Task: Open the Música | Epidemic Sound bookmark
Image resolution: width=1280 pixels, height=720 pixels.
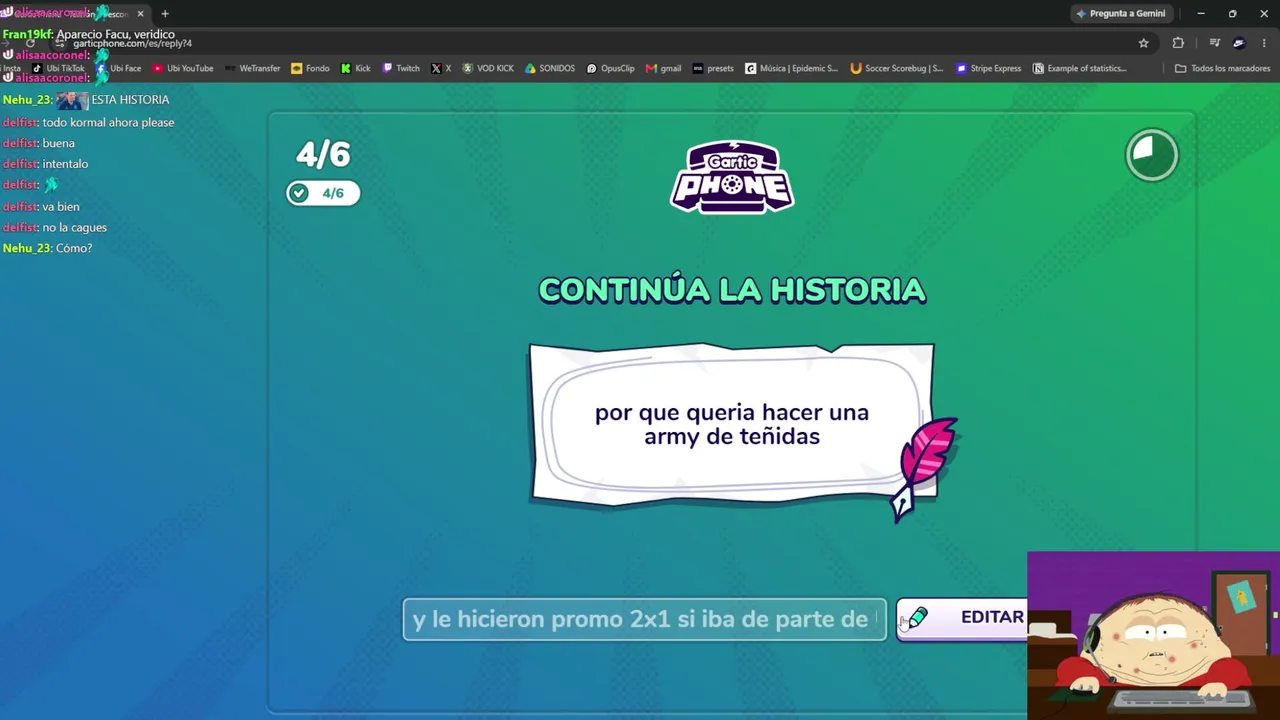Action: point(792,69)
